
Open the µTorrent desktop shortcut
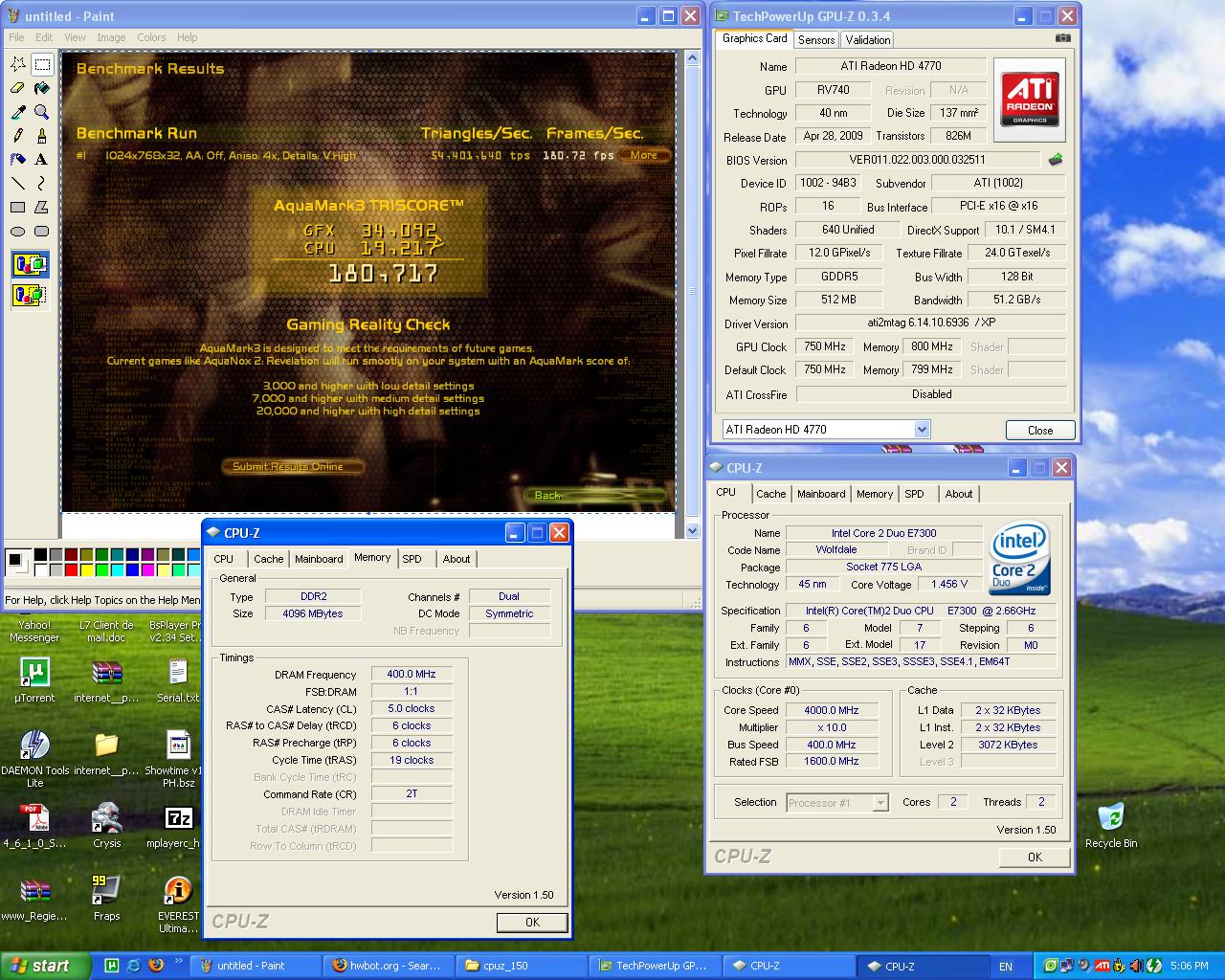pyautogui.click(x=34, y=680)
